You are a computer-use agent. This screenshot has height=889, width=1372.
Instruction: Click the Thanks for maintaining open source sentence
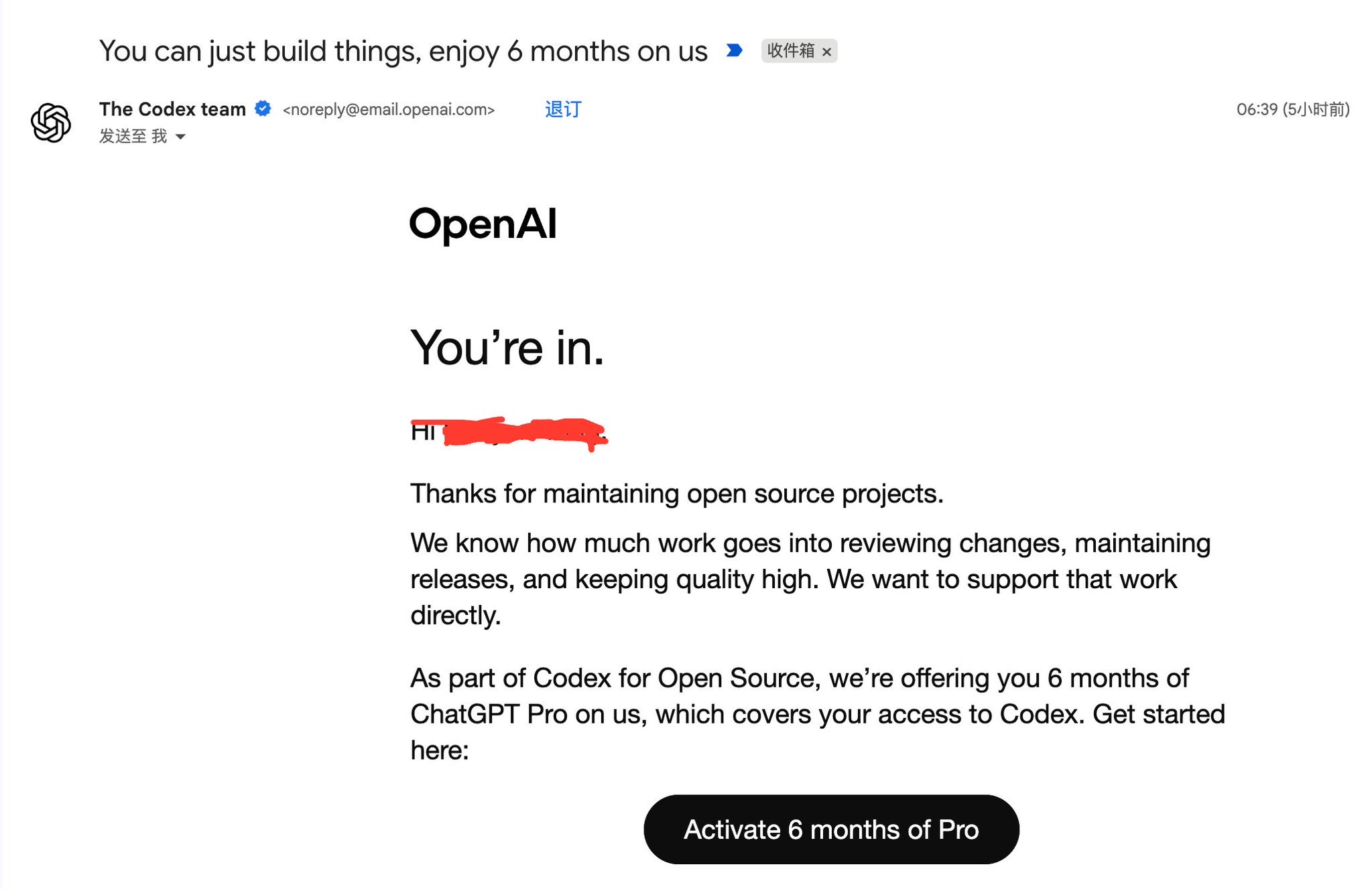(x=677, y=494)
